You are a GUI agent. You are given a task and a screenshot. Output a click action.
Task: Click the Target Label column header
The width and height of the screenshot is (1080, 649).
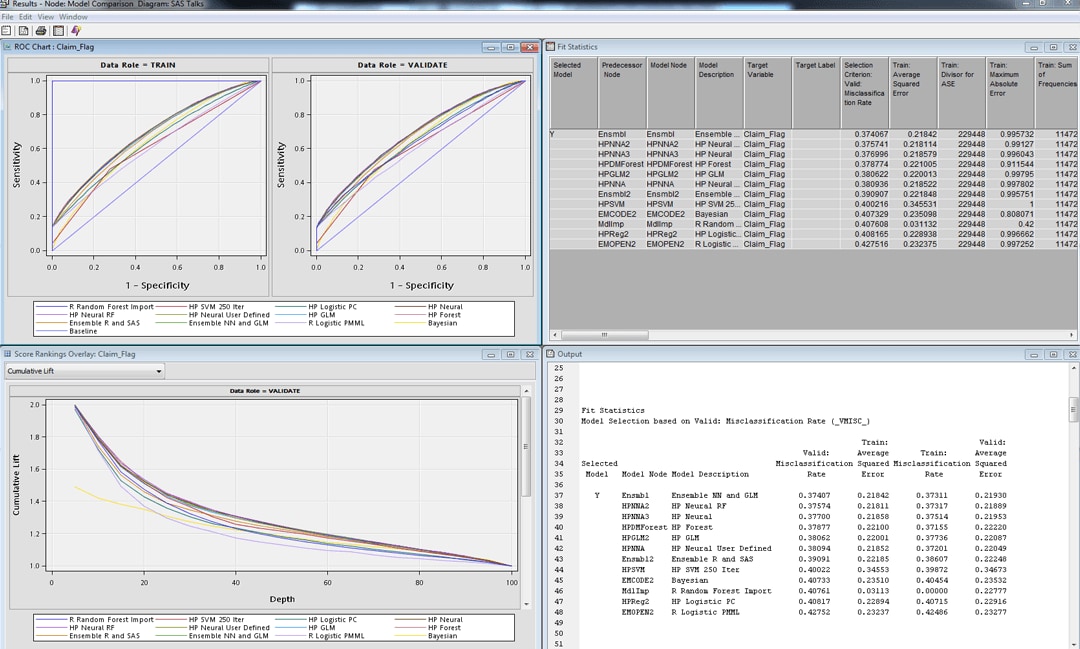point(816,93)
